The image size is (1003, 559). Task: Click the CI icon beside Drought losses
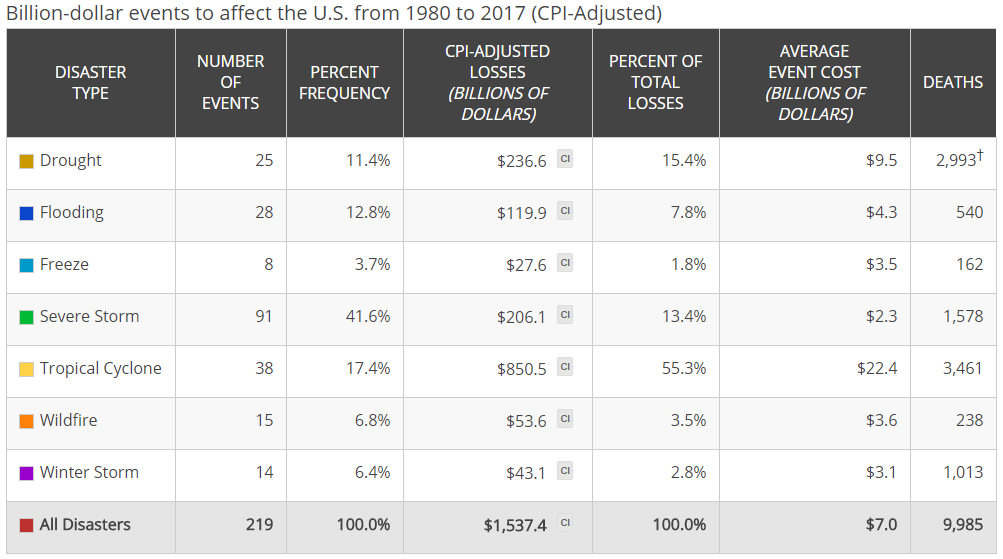point(565,159)
